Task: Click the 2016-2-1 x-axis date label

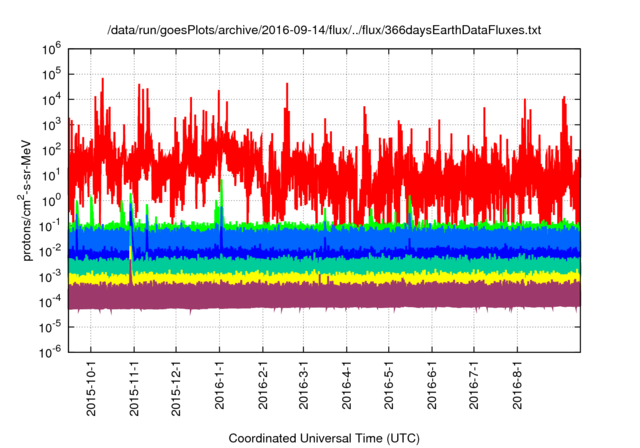Action: (x=263, y=385)
